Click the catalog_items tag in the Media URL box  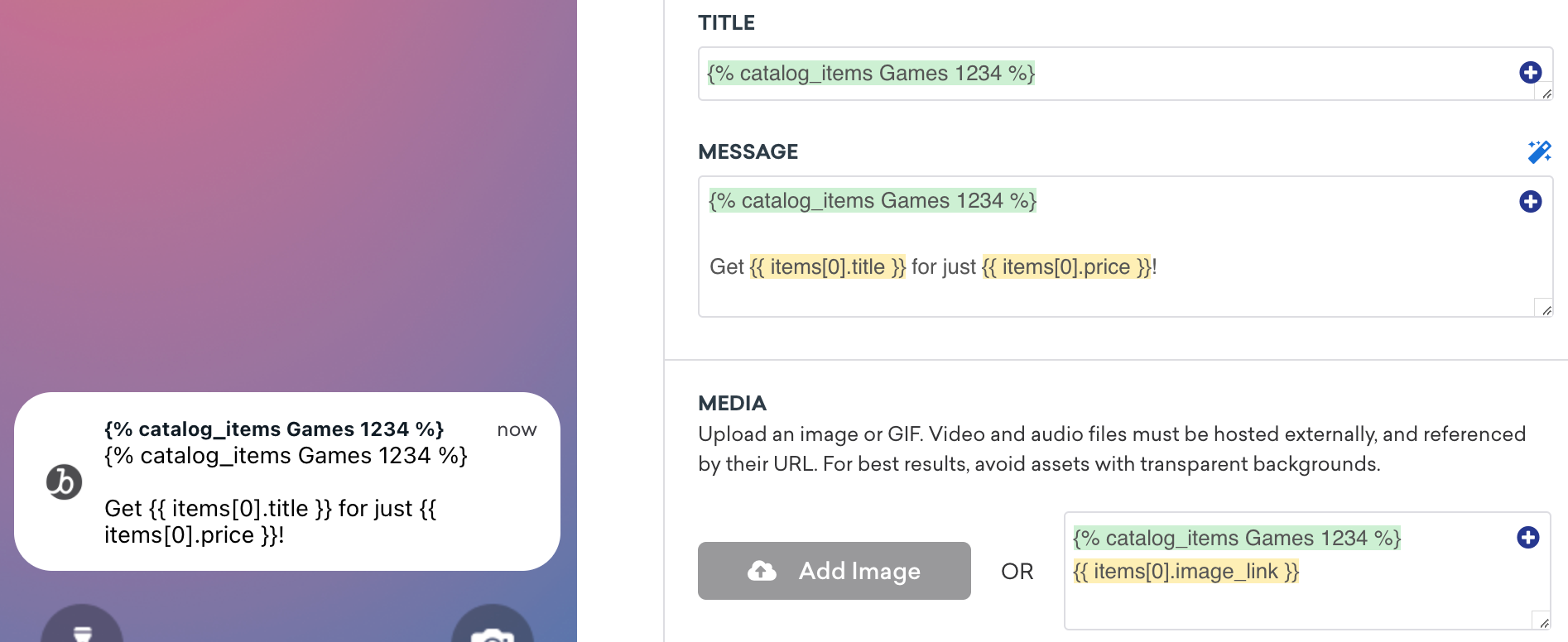click(x=1236, y=539)
